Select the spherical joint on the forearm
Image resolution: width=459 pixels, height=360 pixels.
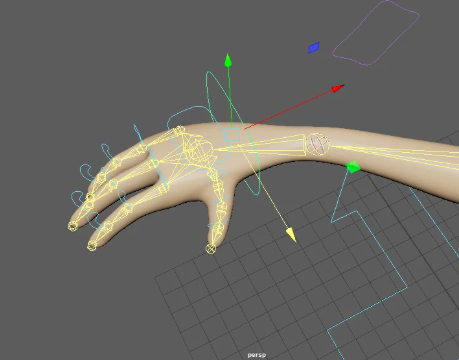318,144
